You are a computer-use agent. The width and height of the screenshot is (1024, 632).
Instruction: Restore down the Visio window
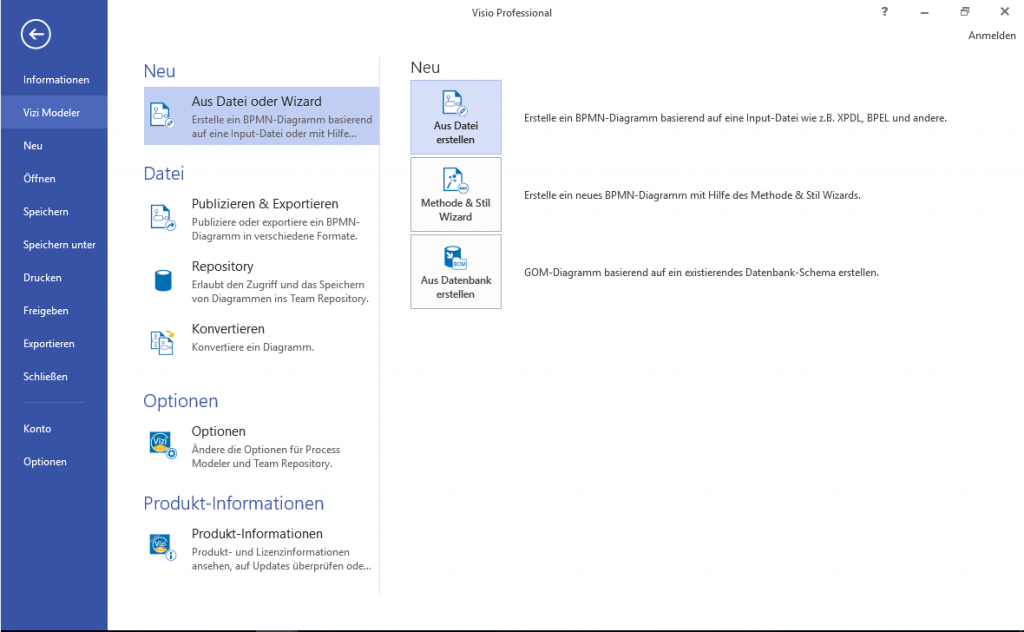click(965, 11)
